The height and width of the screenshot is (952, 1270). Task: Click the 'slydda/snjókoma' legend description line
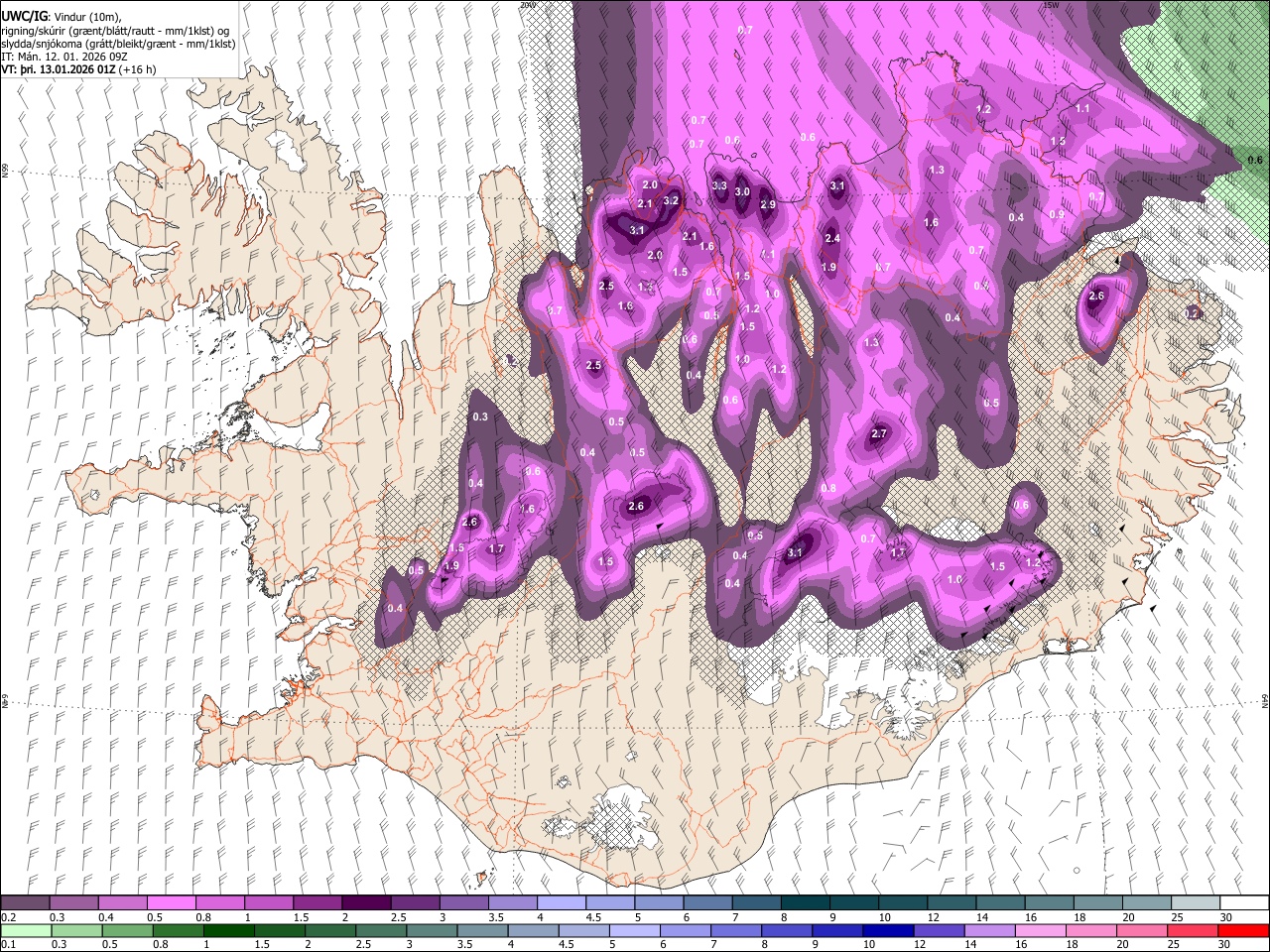118,44
